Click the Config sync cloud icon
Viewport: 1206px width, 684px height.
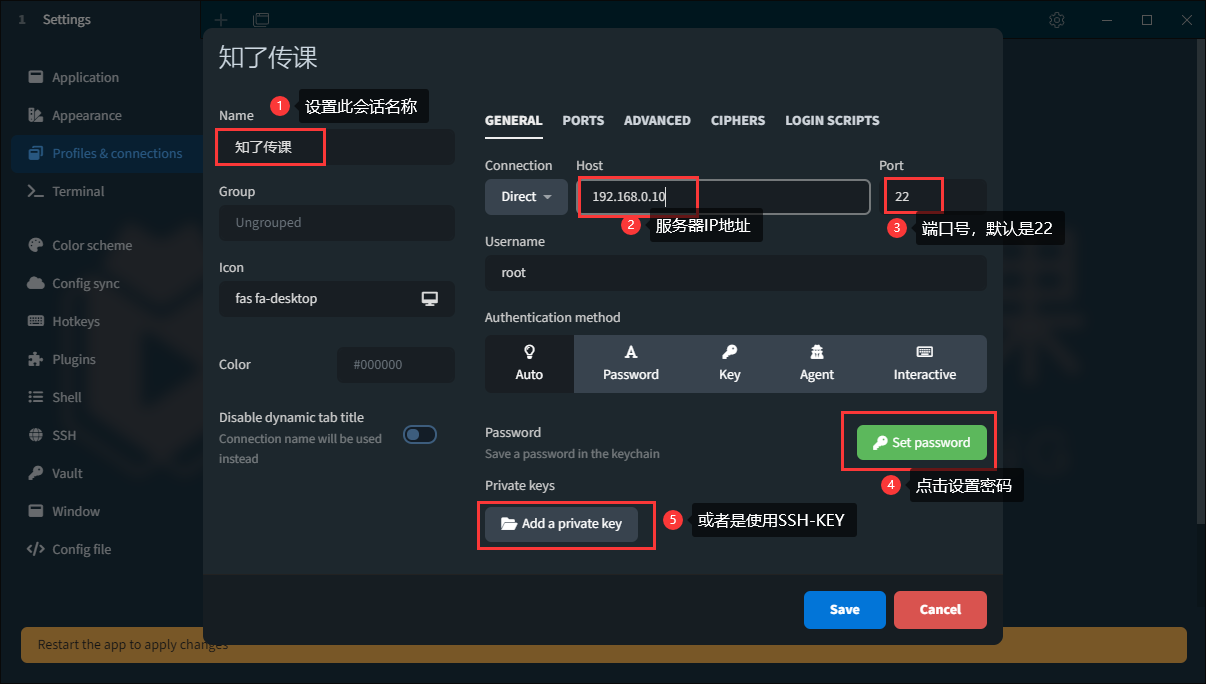[36, 283]
